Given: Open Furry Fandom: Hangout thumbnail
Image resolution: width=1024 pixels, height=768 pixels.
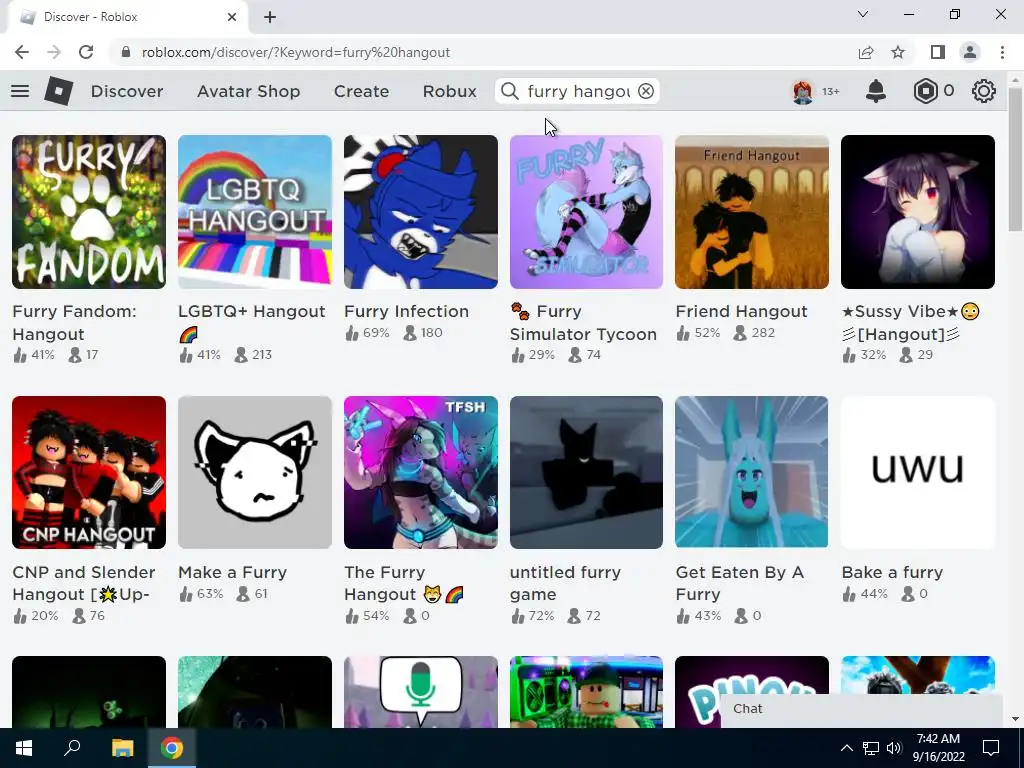Looking at the screenshot, I should point(89,212).
